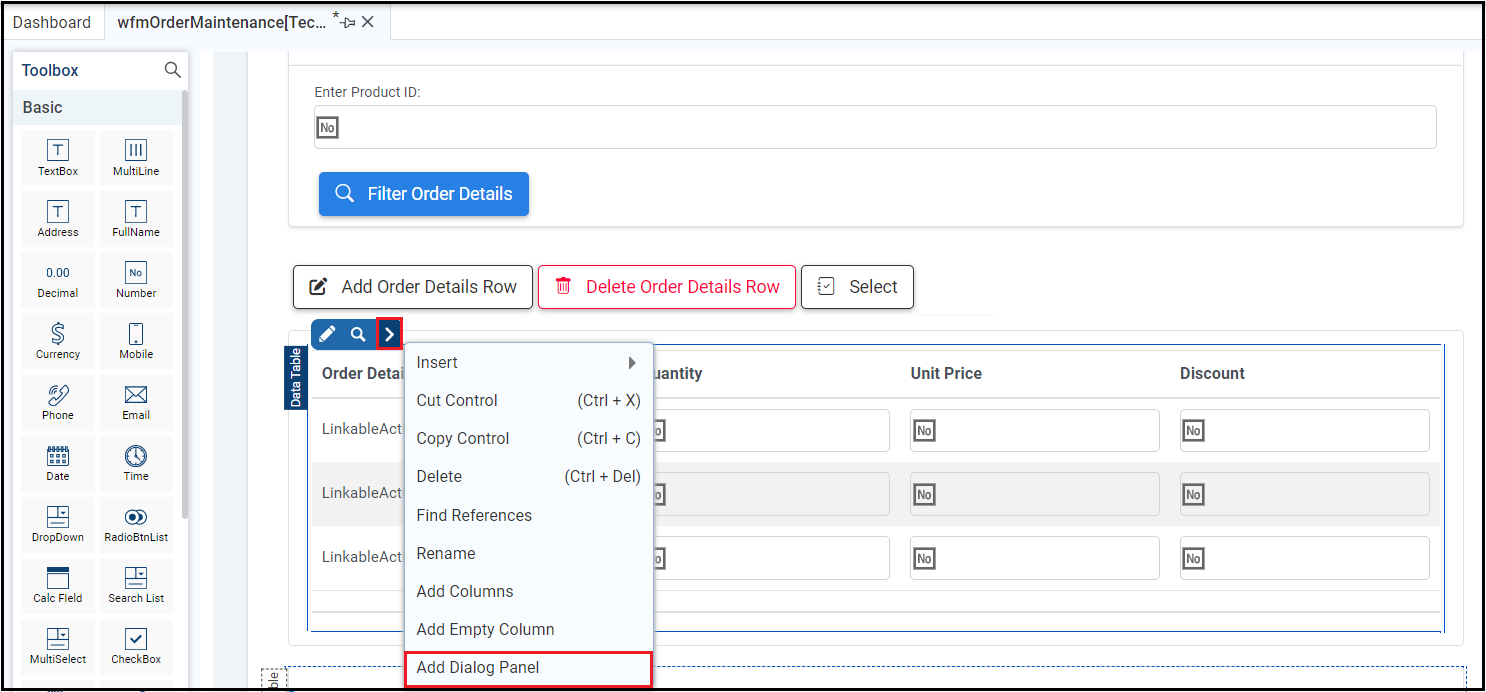
Task: Select the CheckBox toolbox control
Action: pyautogui.click(x=135, y=645)
